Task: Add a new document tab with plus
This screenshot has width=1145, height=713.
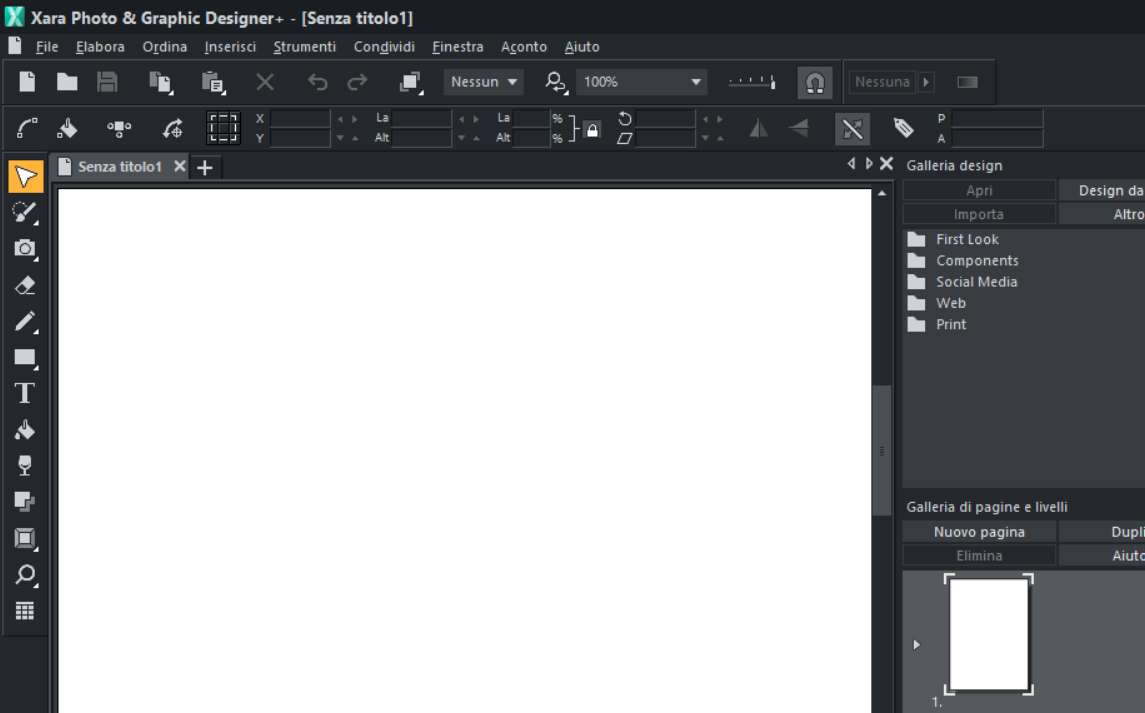Action: 205,168
